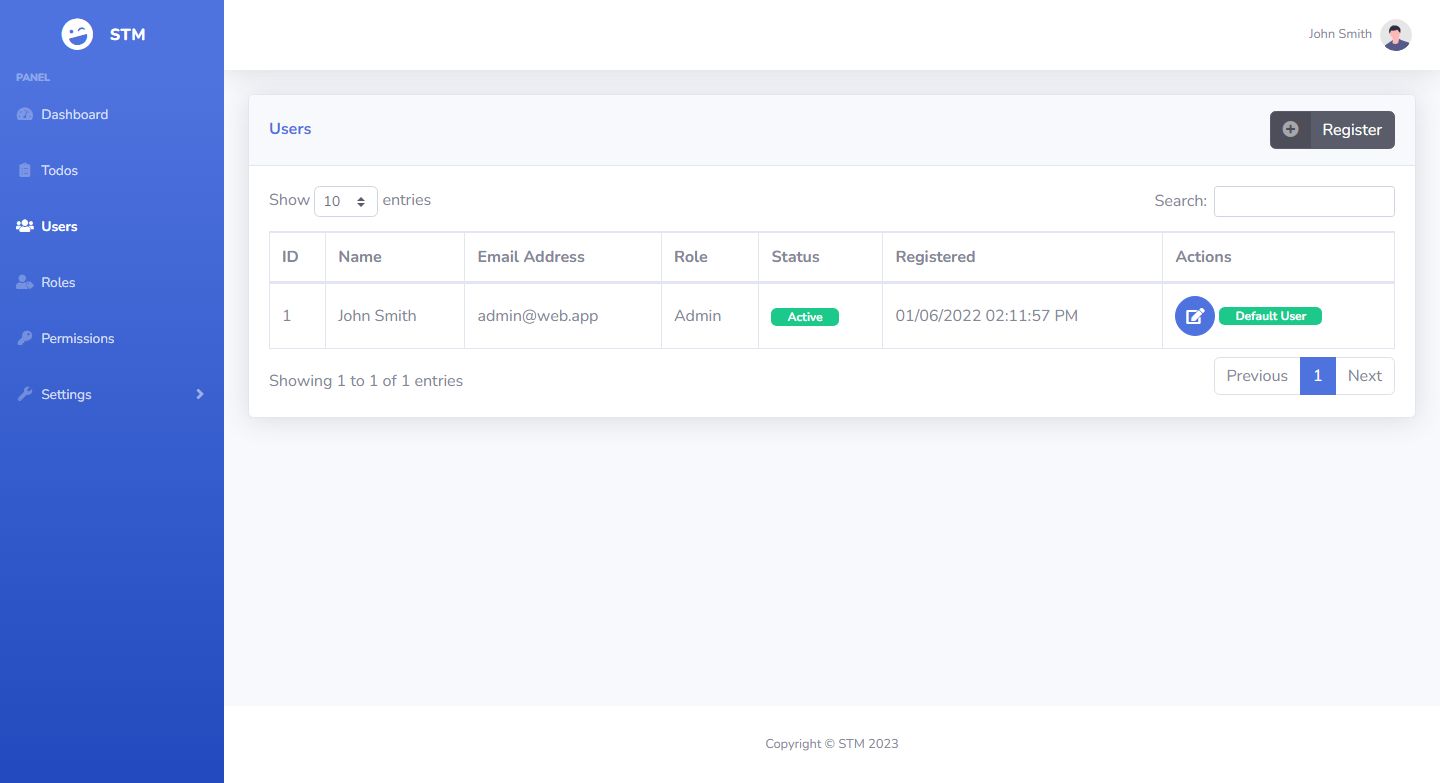The height and width of the screenshot is (783, 1440).
Task: Click the Users group icon in sidebar
Action: point(25,226)
